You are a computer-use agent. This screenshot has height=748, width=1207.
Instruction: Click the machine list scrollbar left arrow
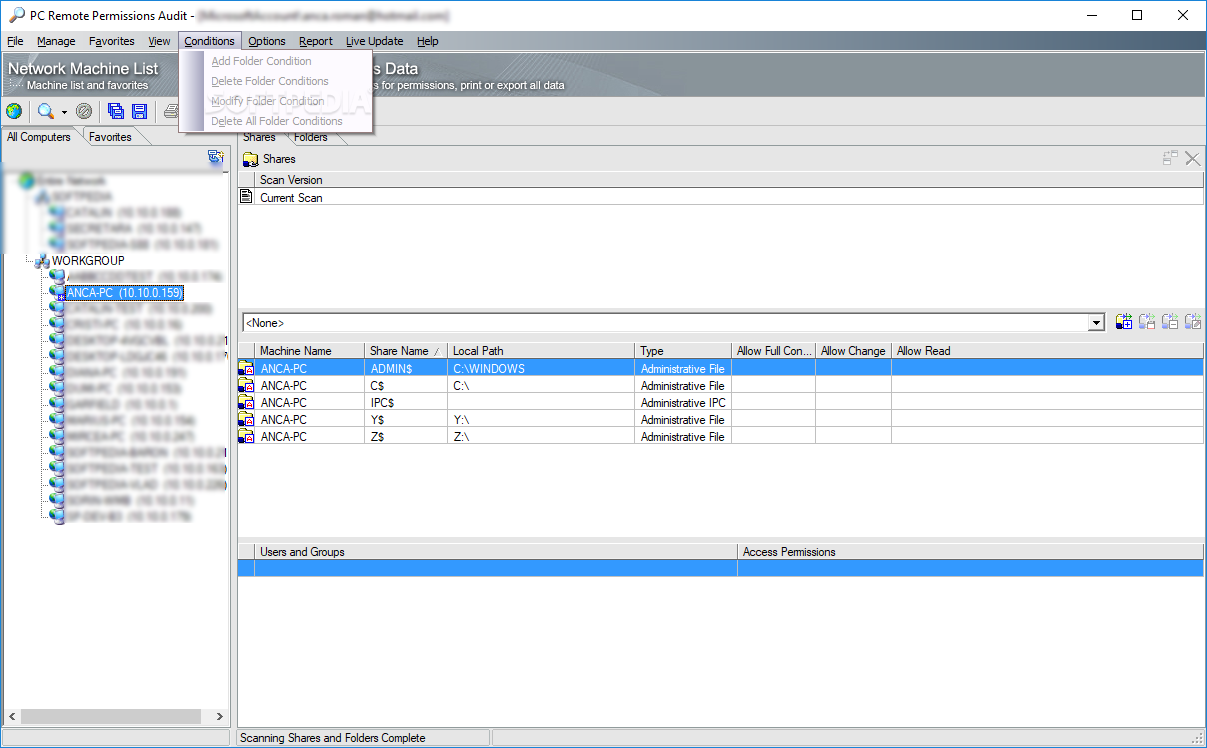(12, 717)
